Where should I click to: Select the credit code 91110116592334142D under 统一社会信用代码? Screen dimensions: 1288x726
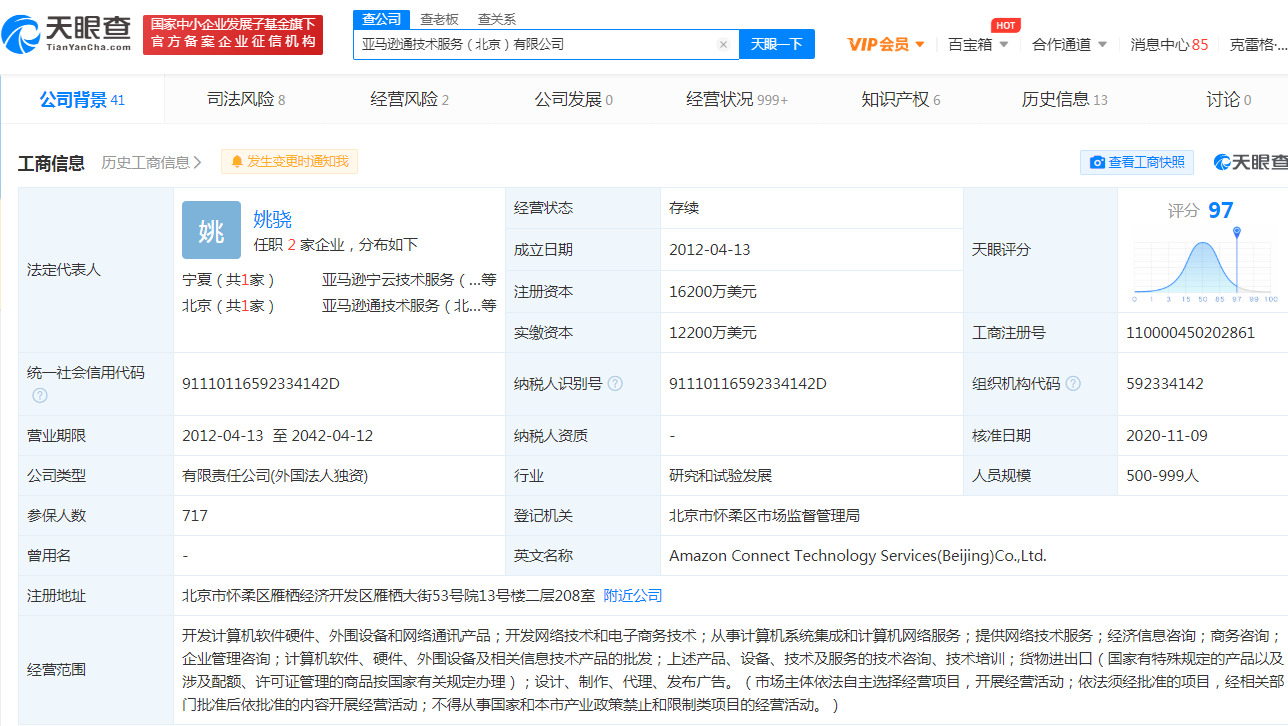(261, 384)
